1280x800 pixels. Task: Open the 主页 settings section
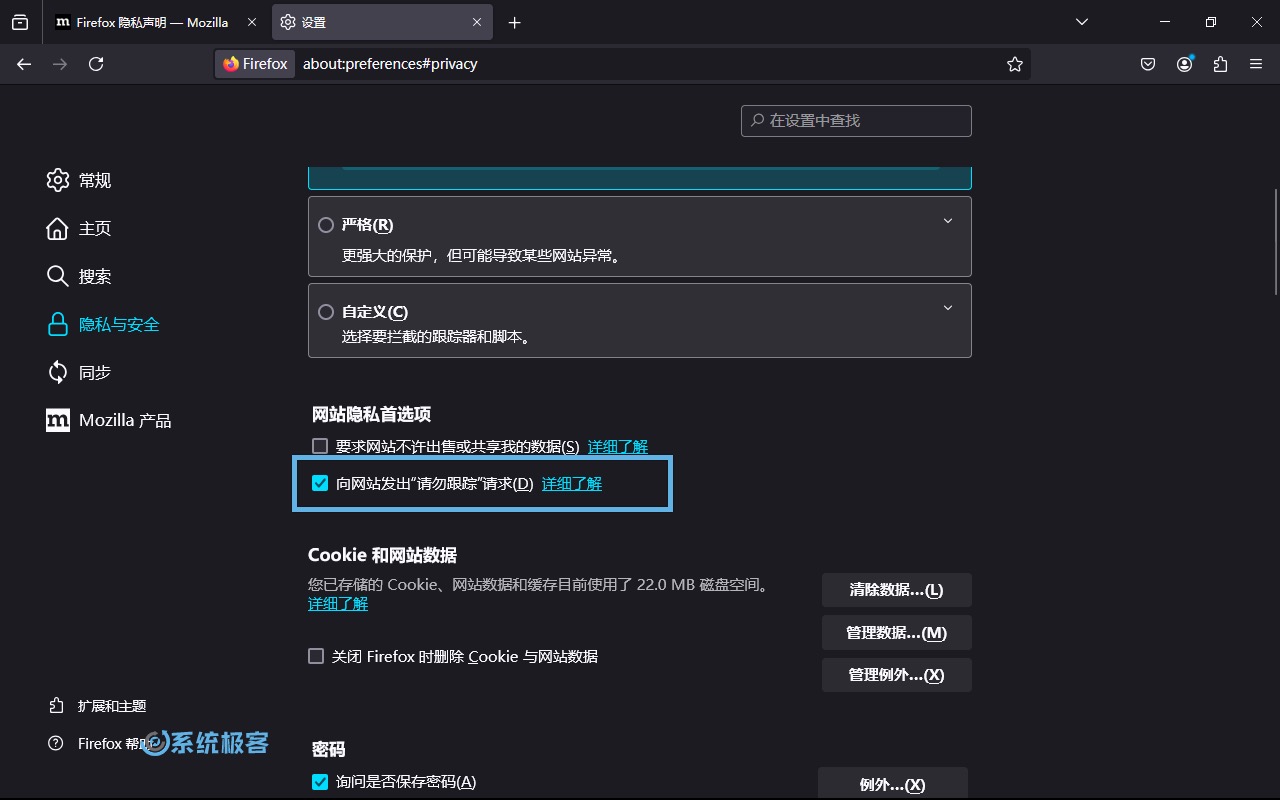pos(78,228)
